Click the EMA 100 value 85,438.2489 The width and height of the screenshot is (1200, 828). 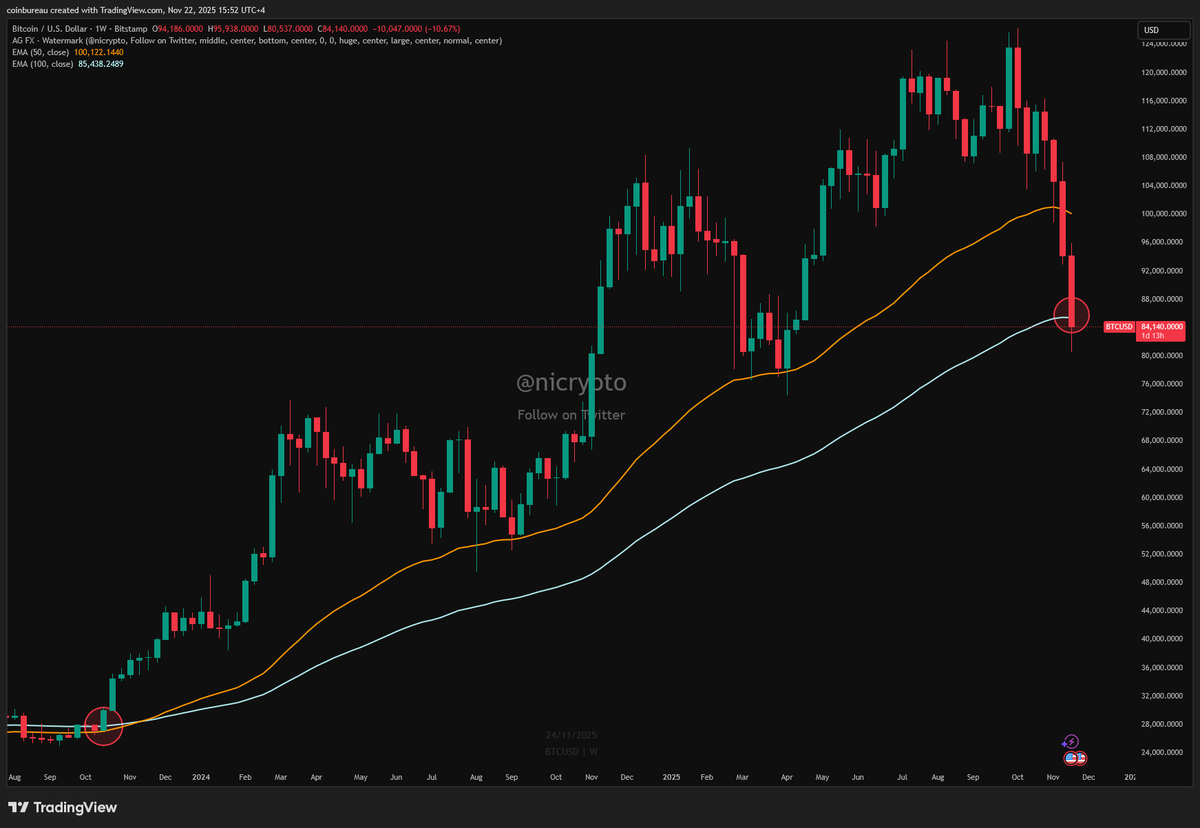point(101,63)
